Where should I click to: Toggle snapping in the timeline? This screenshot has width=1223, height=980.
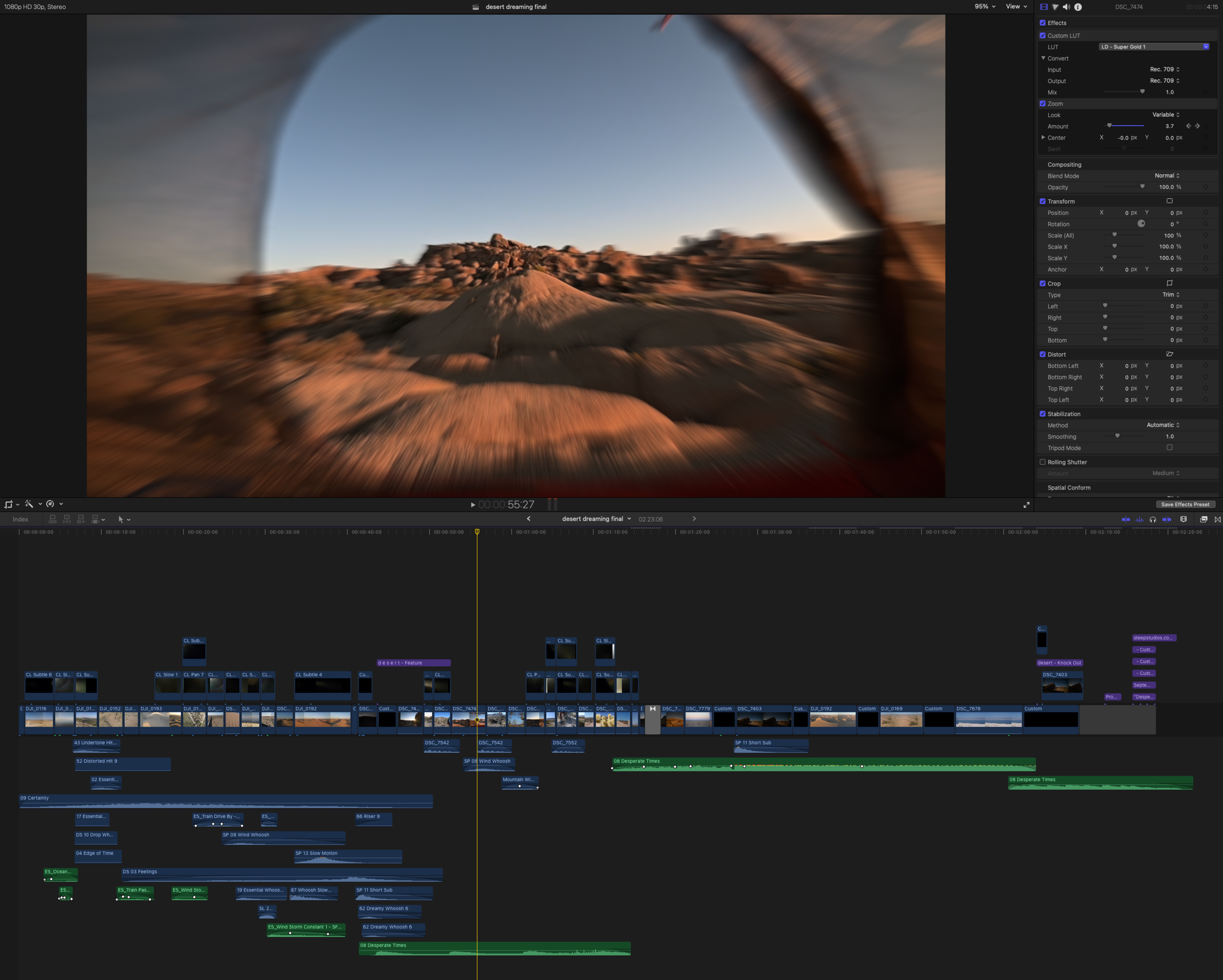click(x=1167, y=519)
